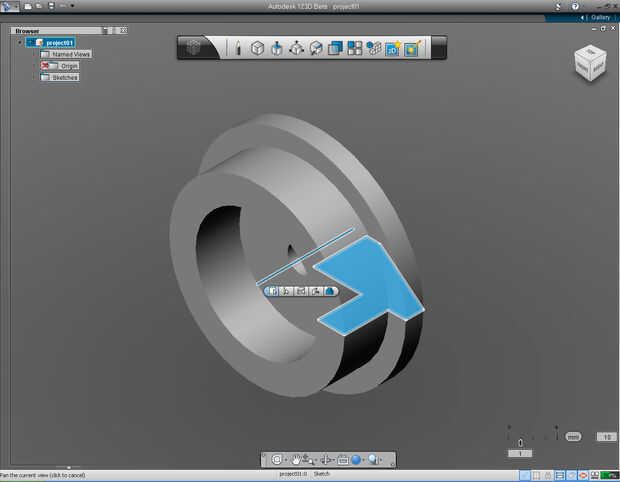The height and width of the screenshot is (482, 620).
Task: Click the Zoom Extents navigation icon
Action: tap(277, 459)
